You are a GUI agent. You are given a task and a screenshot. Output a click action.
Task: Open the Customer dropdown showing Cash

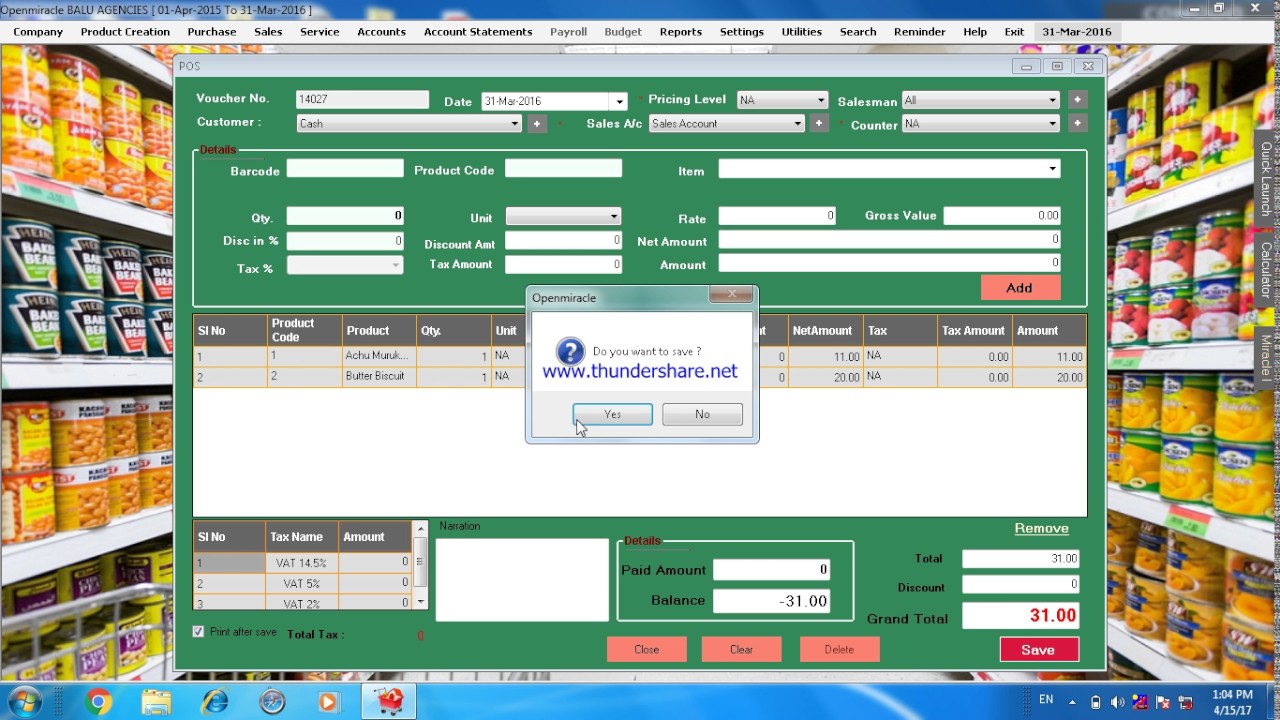pyautogui.click(x=515, y=124)
